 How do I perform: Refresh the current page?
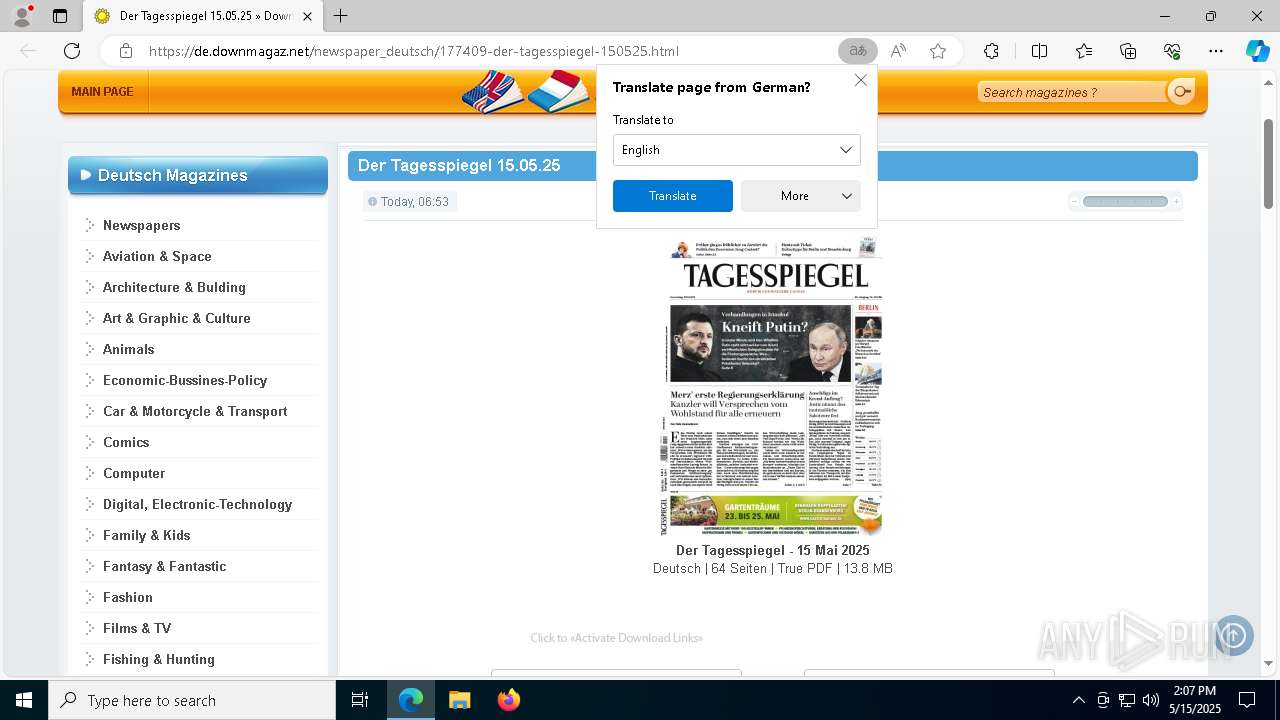[x=72, y=51]
